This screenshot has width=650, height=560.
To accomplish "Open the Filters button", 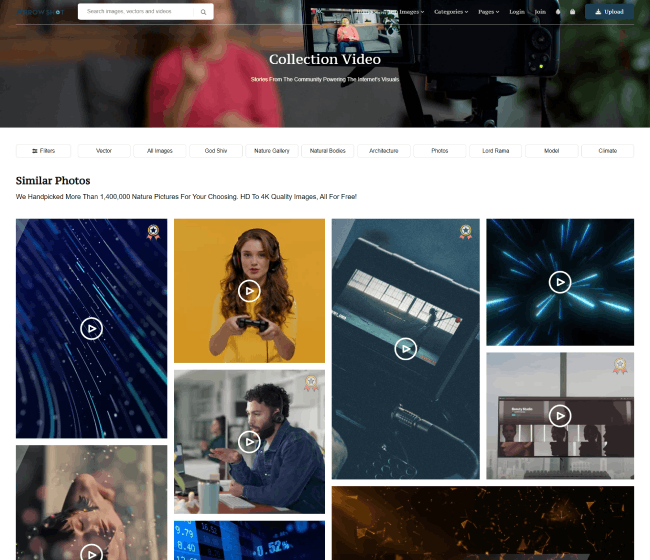I will click(x=43, y=151).
